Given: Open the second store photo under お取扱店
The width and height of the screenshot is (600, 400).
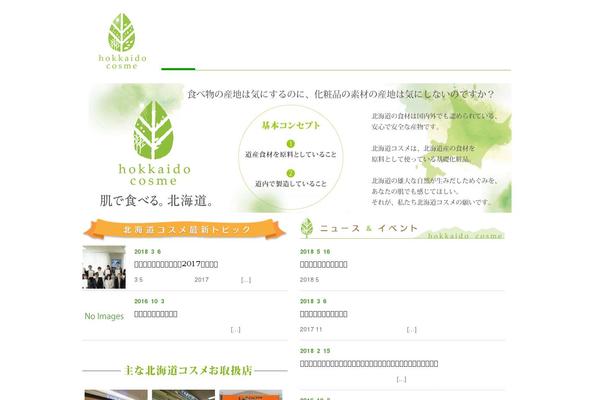Looking at the screenshot, I should [183, 395].
